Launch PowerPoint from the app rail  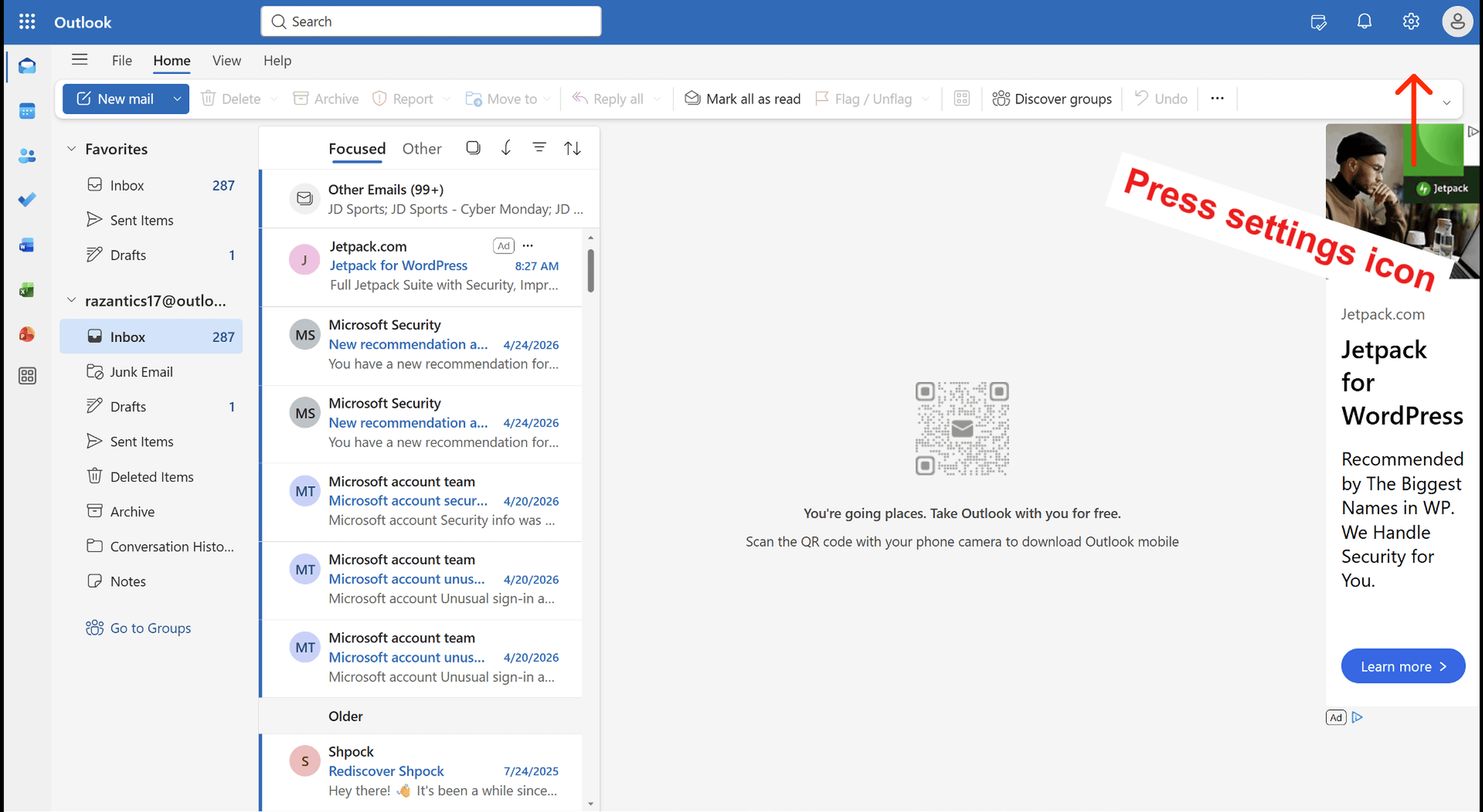(x=27, y=334)
